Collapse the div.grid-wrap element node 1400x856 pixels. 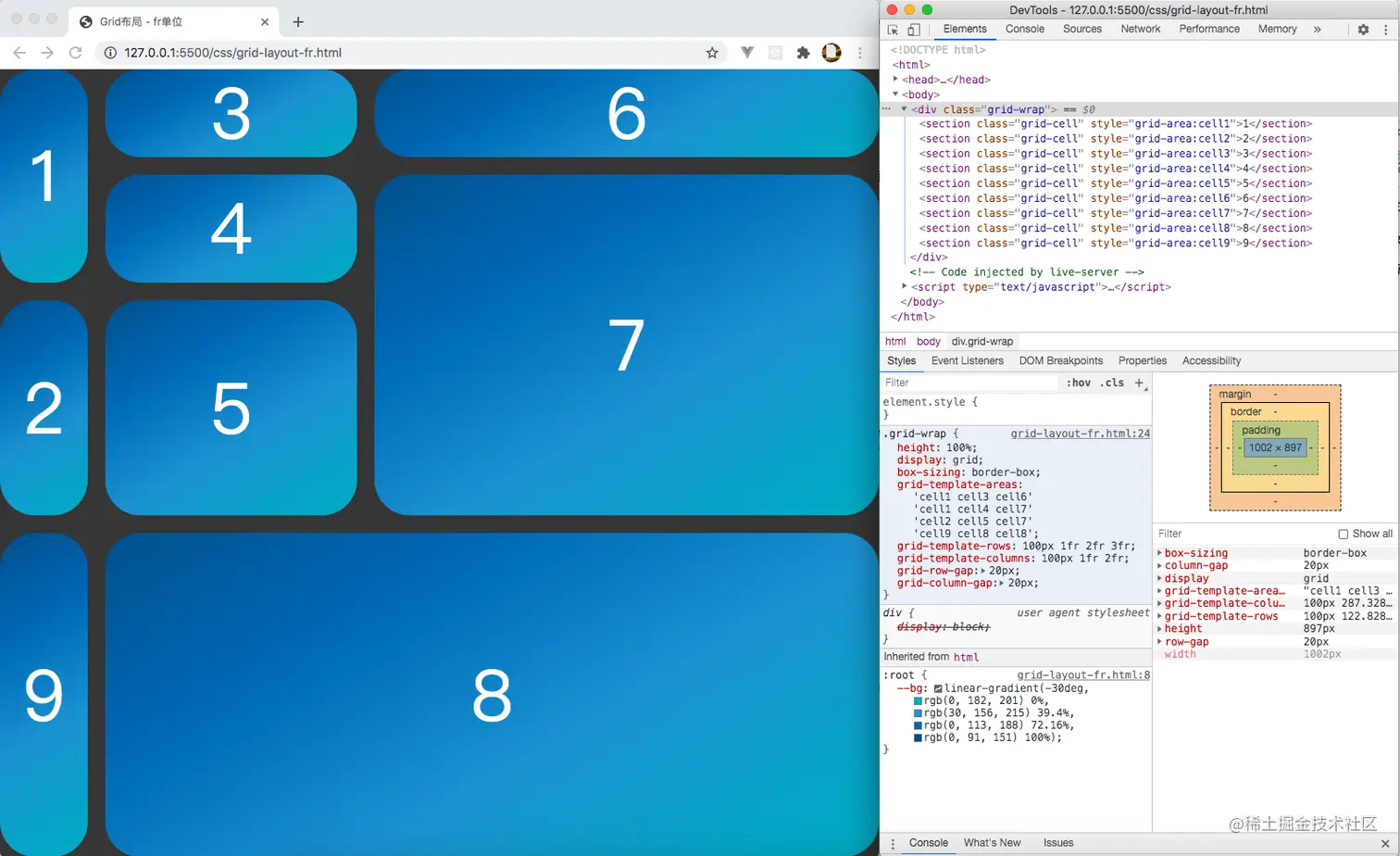[905, 109]
